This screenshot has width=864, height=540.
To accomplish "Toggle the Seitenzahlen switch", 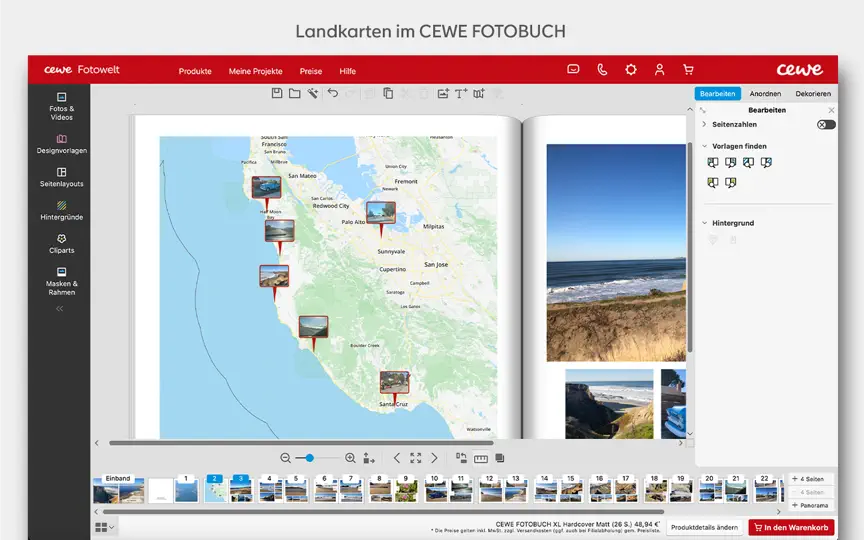I will (x=825, y=125).
